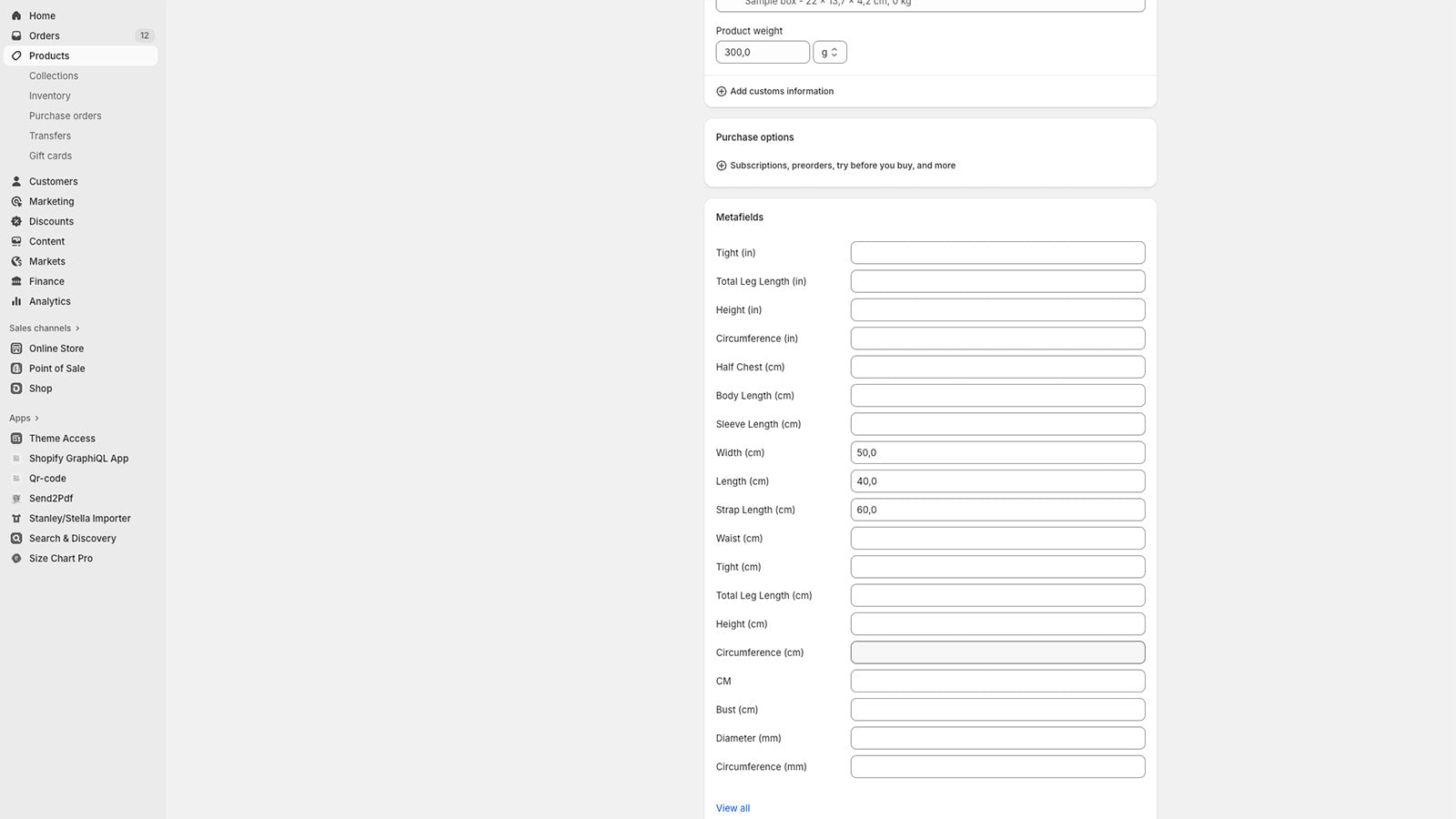The image size is (1456, 819).
Task: Click the plus icon for customs information
Action: [x=722, y=91]
